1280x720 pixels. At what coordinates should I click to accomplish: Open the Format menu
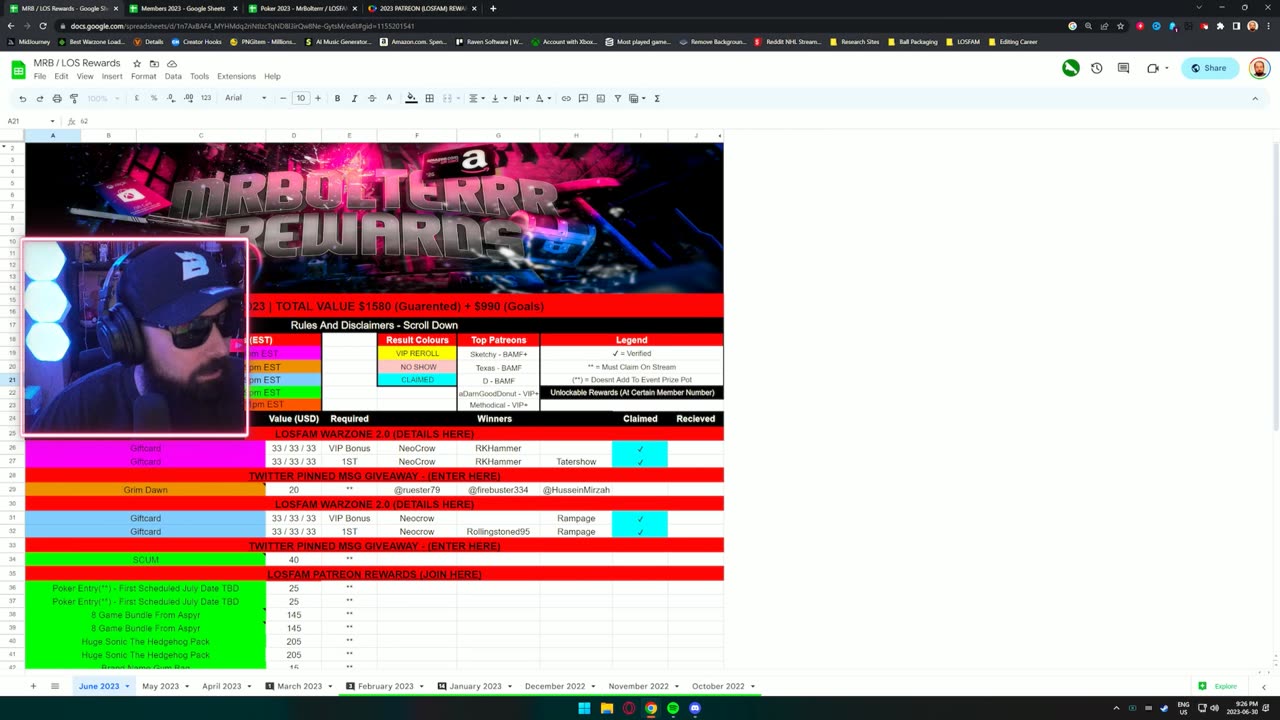point(143,76)
